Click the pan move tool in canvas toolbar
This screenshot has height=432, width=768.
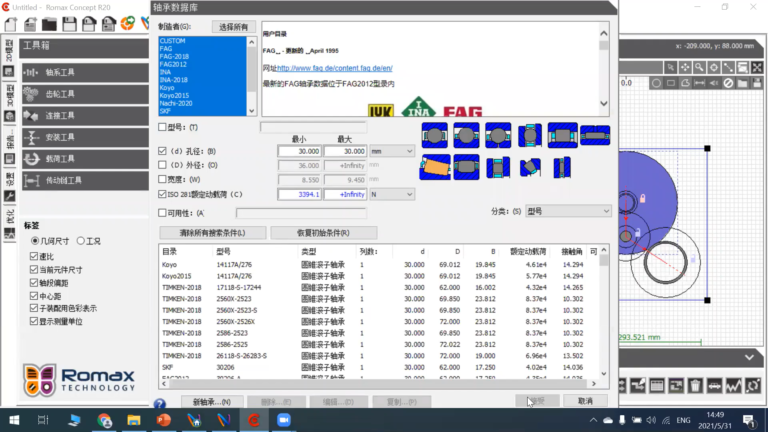coord(685,68)
